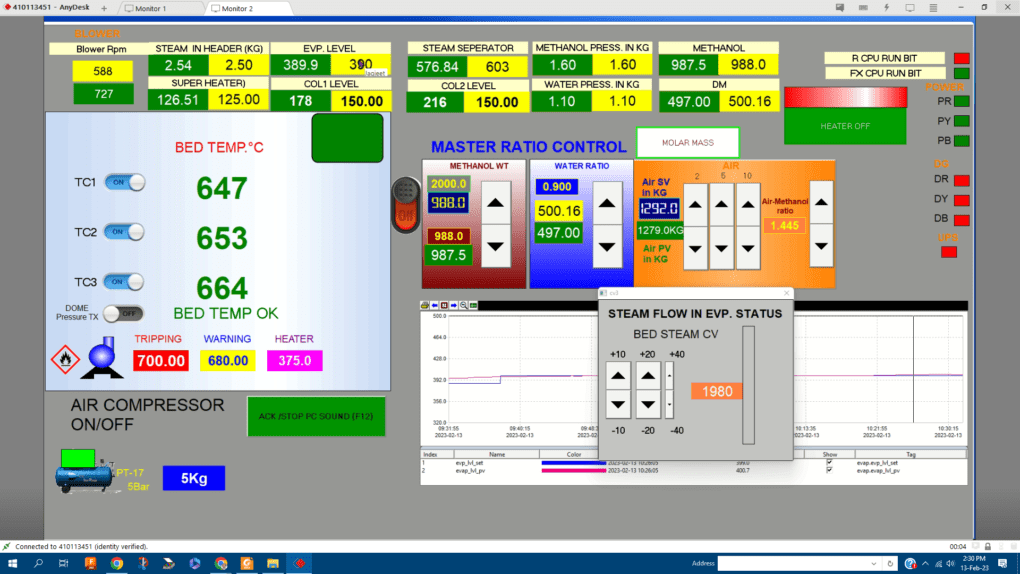The height and width of the screenshot is (574, 1020).
Task: Click taskbar search magnifier
Action: 38,564
